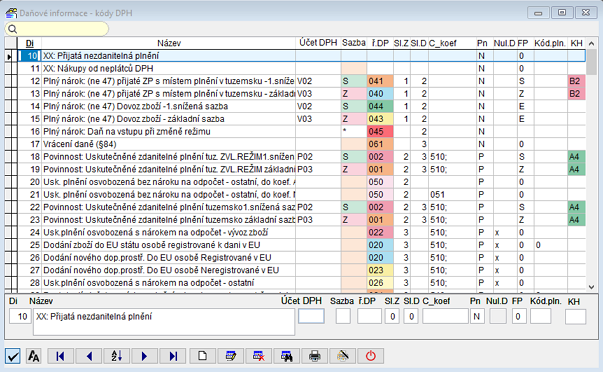Click the Sazba column header
The height and width of the screenshot is (372, 603).
tap(354, 43)
